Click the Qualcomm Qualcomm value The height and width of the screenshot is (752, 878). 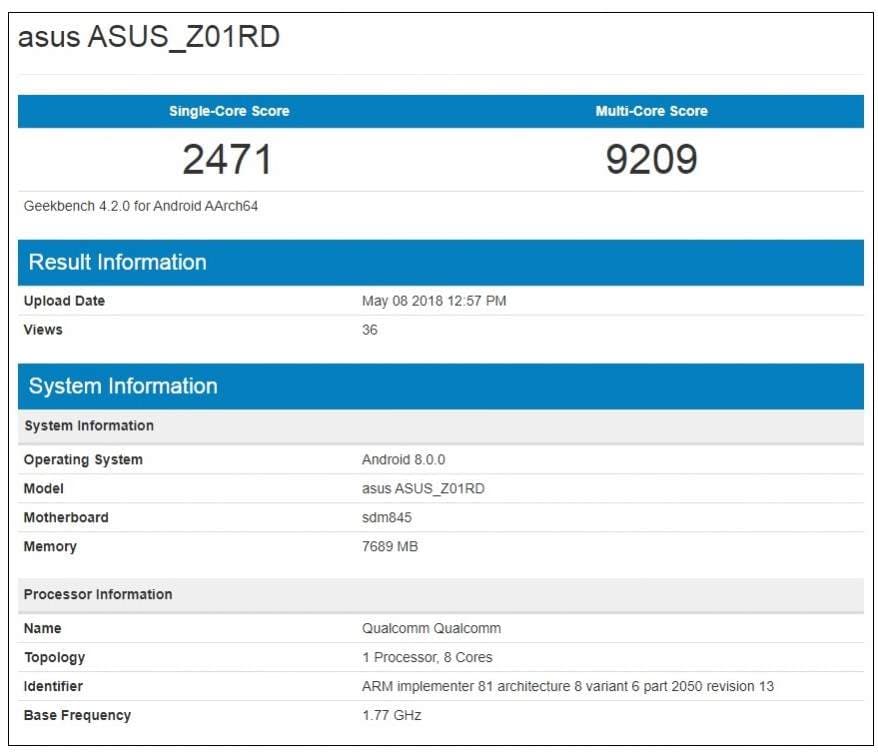tap(431, 628)
